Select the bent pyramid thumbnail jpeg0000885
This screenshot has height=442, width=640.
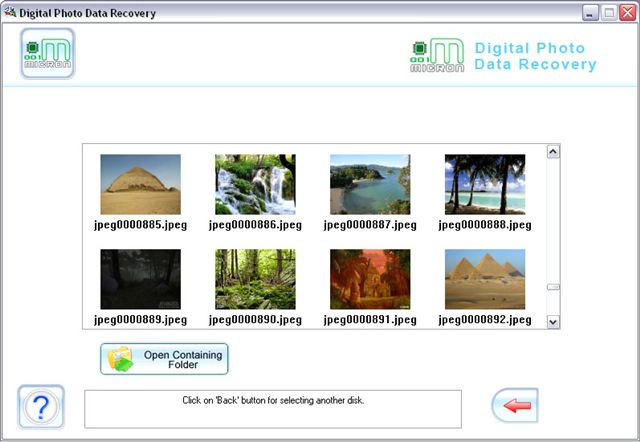coord(140,184)
